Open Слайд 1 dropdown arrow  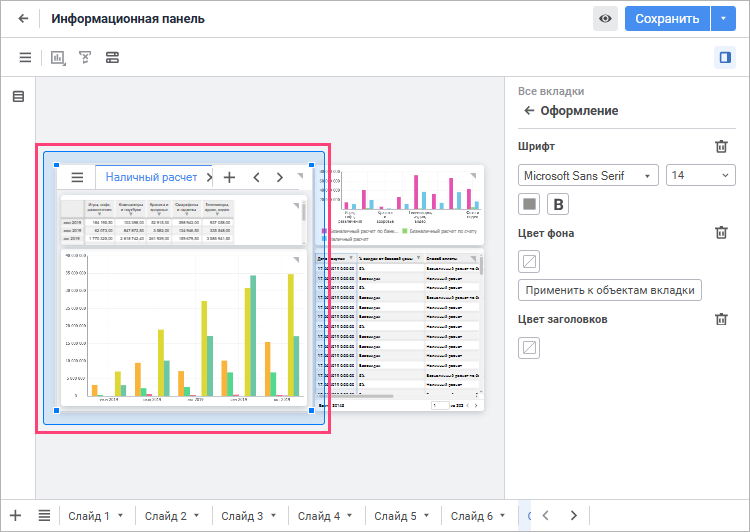[x=121, y=516]
